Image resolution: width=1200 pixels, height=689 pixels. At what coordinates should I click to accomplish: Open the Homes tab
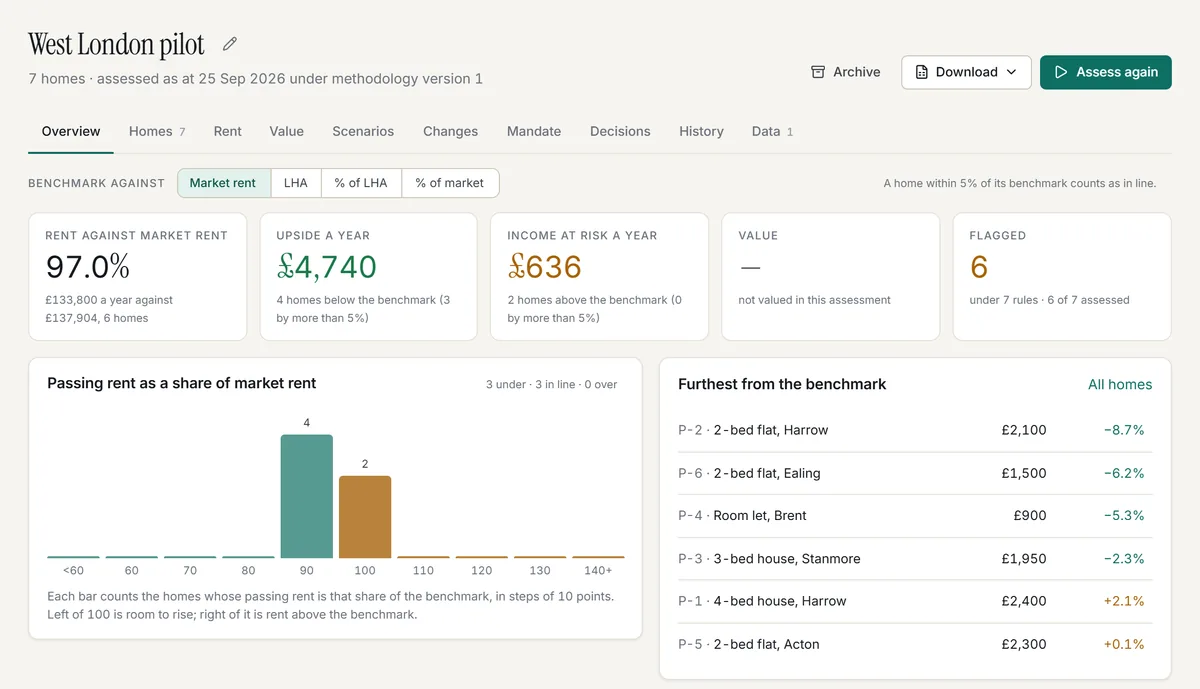tap(157, 131)
